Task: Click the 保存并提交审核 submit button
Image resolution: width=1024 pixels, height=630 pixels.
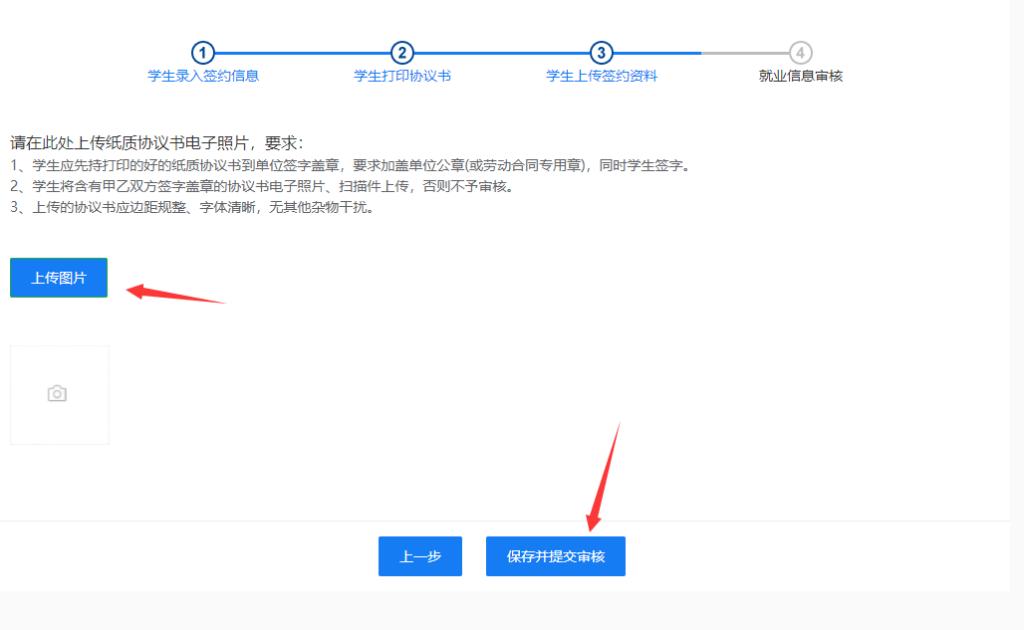Action: pos(555,556)
